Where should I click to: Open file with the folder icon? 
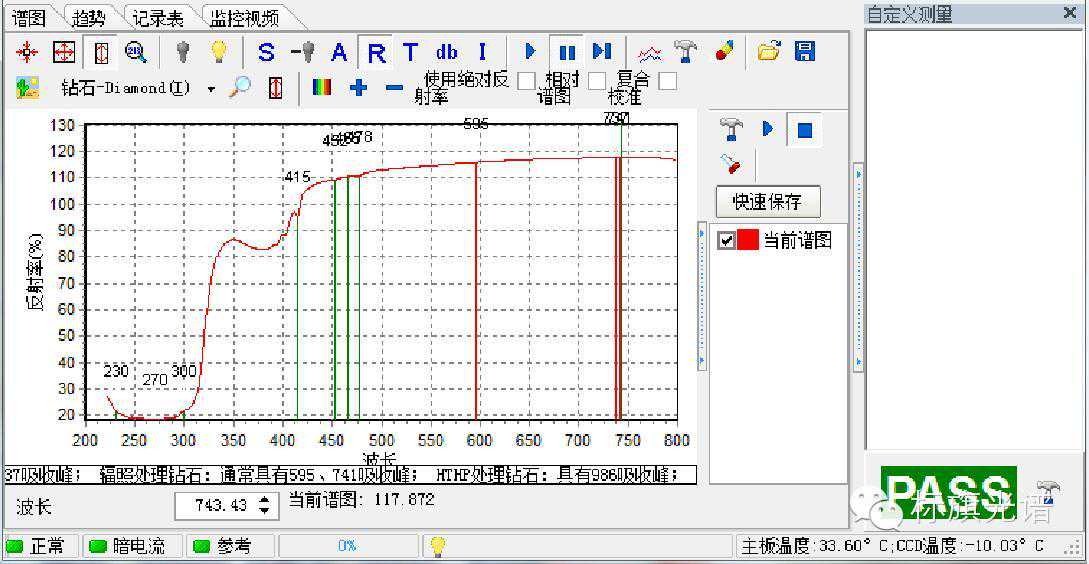tap(768, 52)
